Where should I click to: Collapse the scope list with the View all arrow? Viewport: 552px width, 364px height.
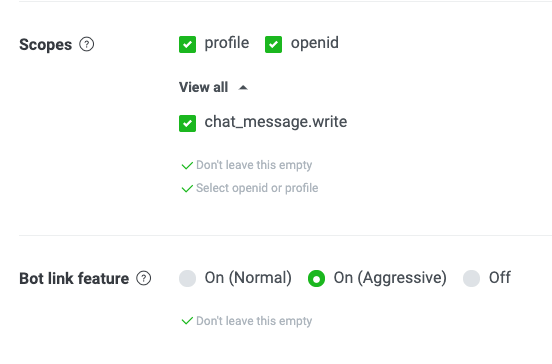(243, 88)
